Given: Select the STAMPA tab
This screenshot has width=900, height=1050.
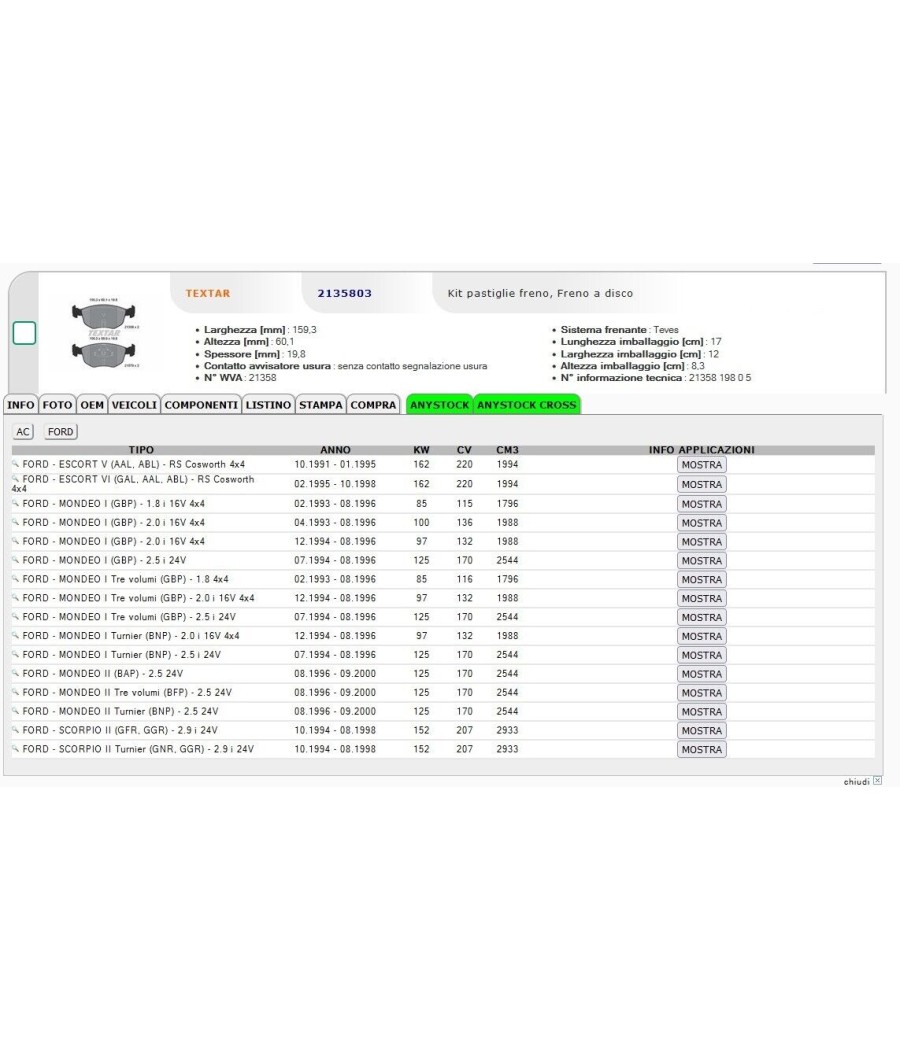Looking at the screenshot, I should coord(321,405).
